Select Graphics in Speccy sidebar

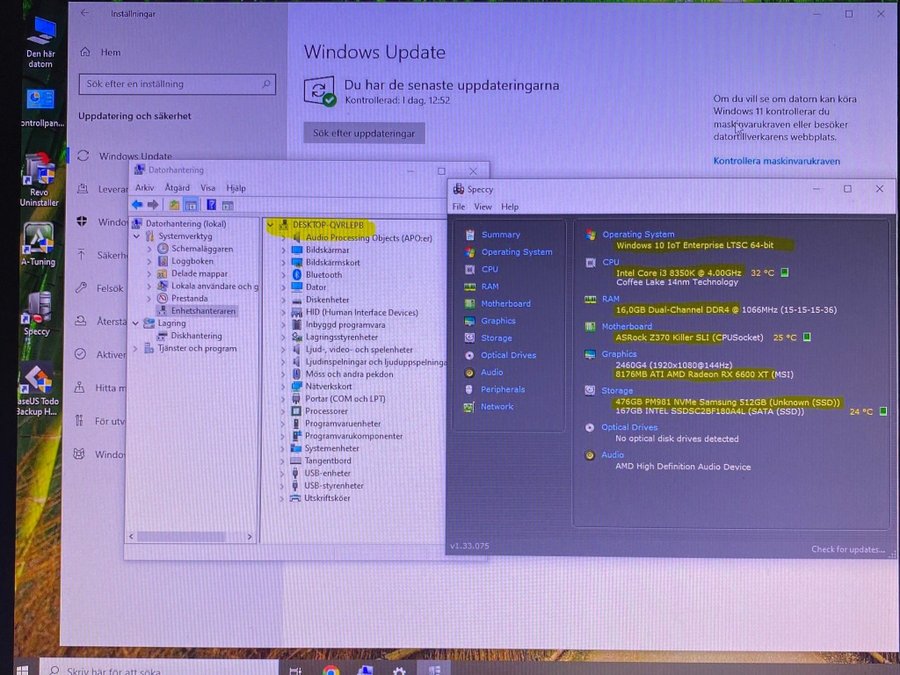[x=498, y=321]
